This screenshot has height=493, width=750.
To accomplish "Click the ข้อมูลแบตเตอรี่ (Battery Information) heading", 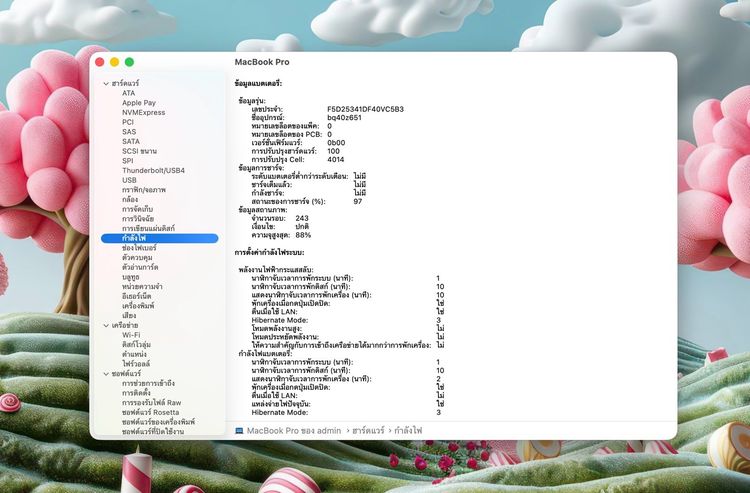I will tap(258, 84).
